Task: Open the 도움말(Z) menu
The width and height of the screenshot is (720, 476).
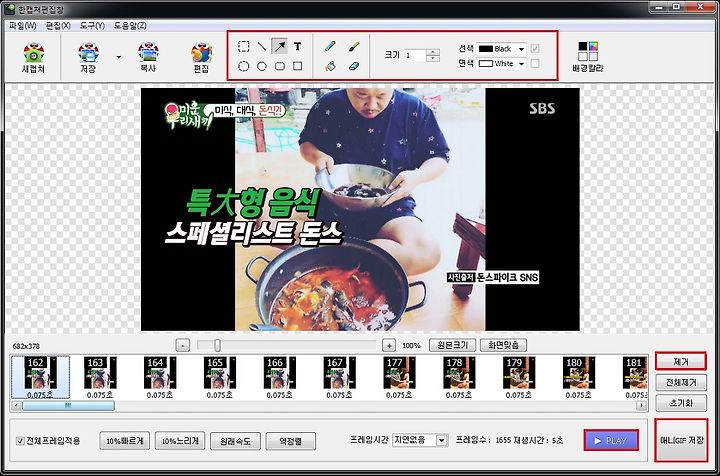Action: click(130, 26)
